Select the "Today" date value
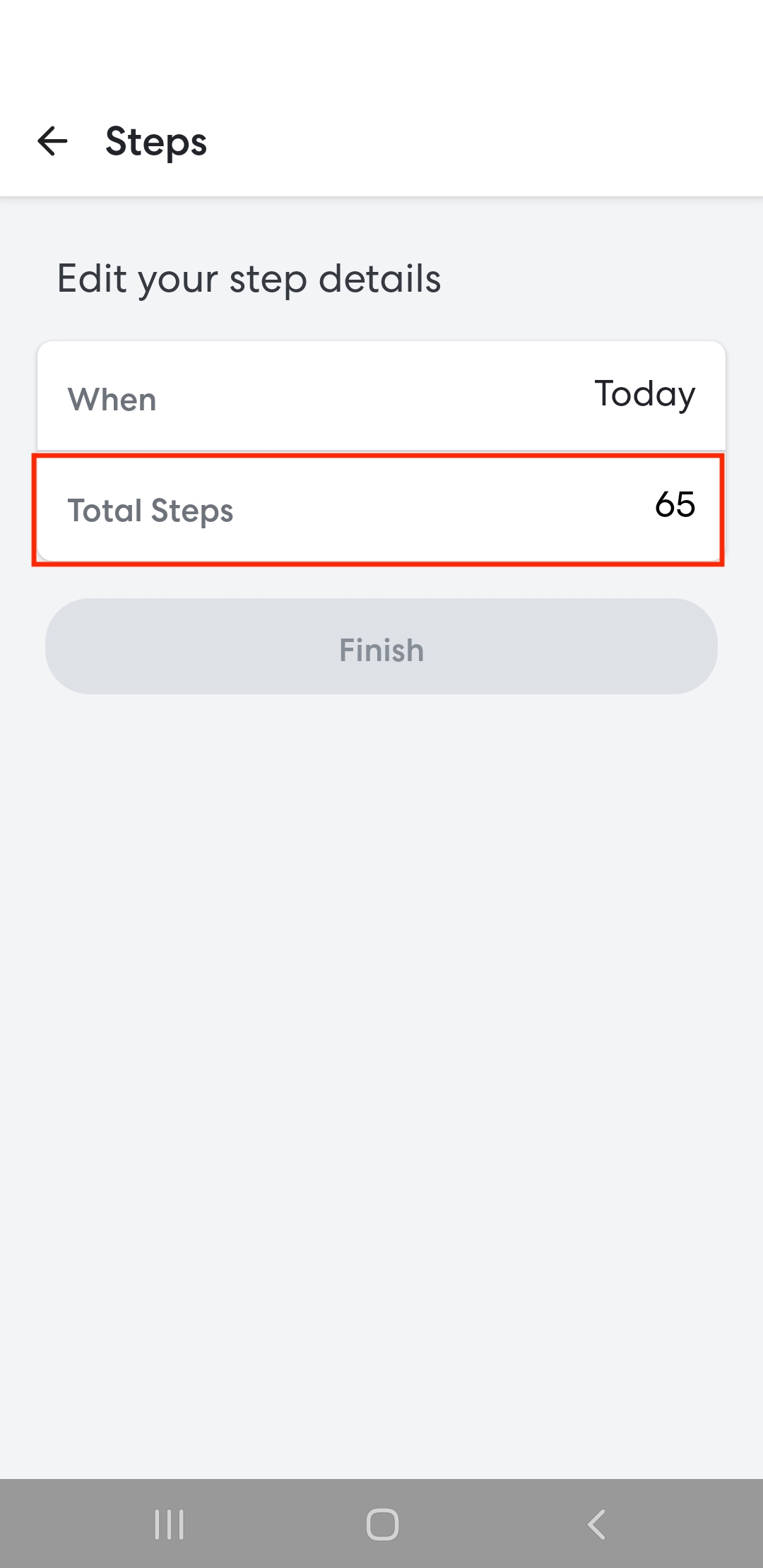The image size is (763, 1568). (644, 395)
